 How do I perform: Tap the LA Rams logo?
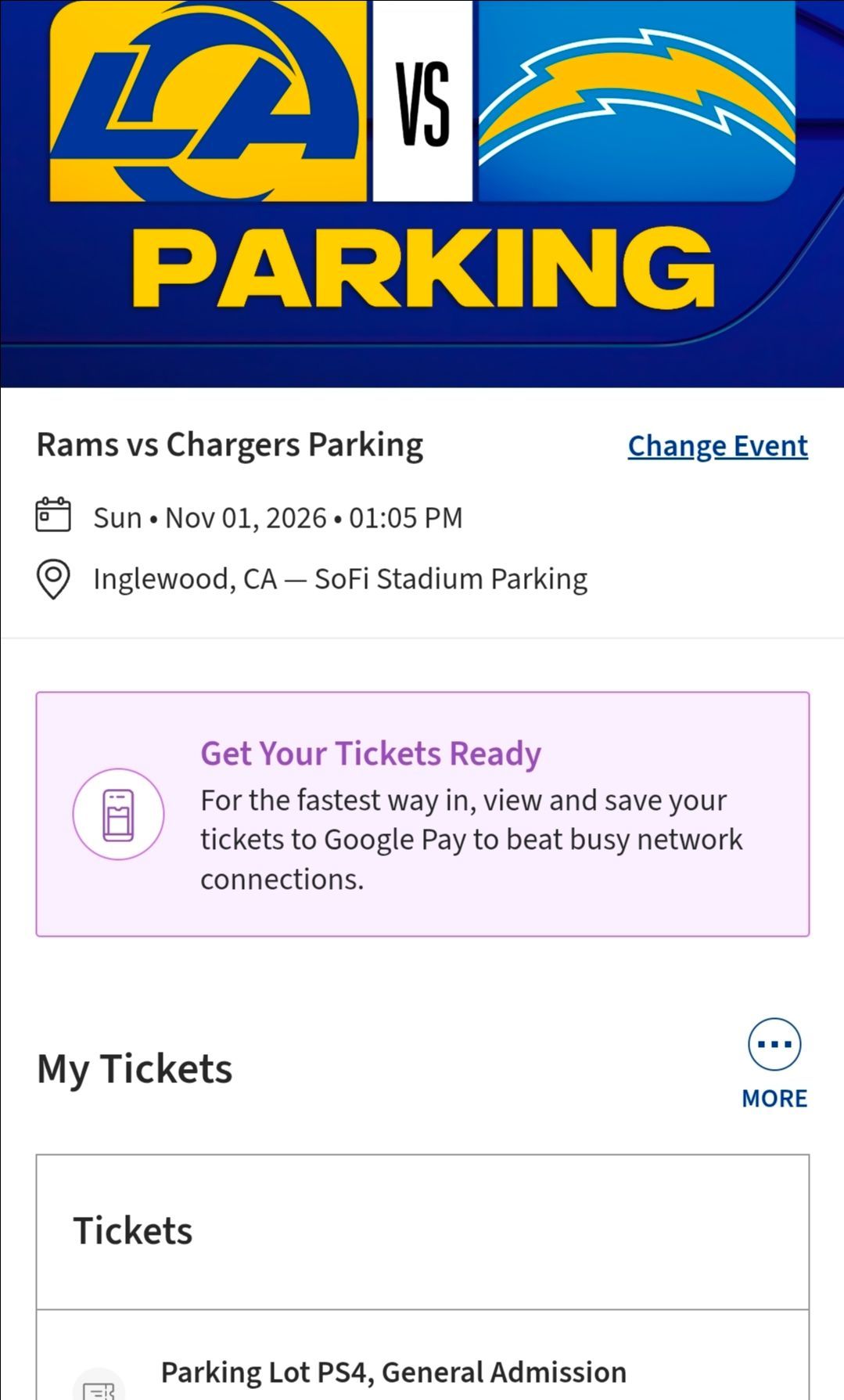click(208, 101)
